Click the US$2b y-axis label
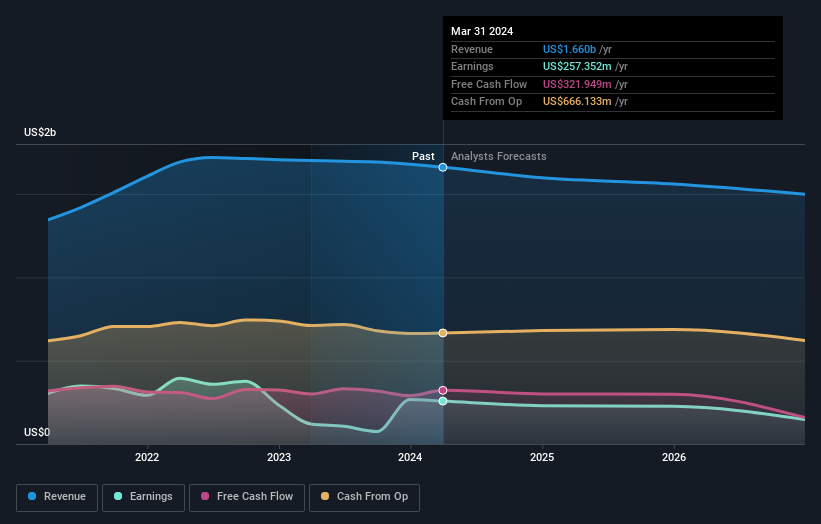This screenshot has height=524, width=821. click(40, 132)
